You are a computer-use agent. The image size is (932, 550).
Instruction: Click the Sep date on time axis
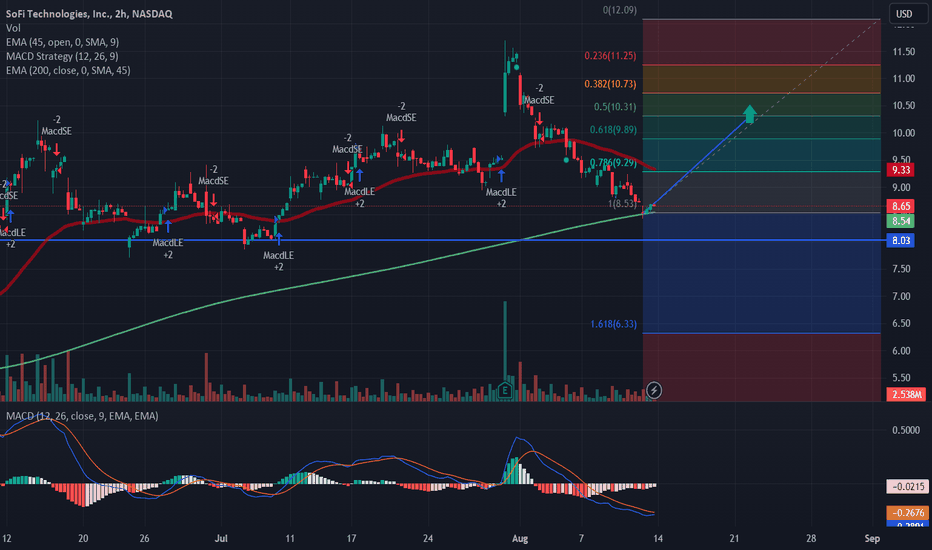pyautogui.click(x=872, y=539)
